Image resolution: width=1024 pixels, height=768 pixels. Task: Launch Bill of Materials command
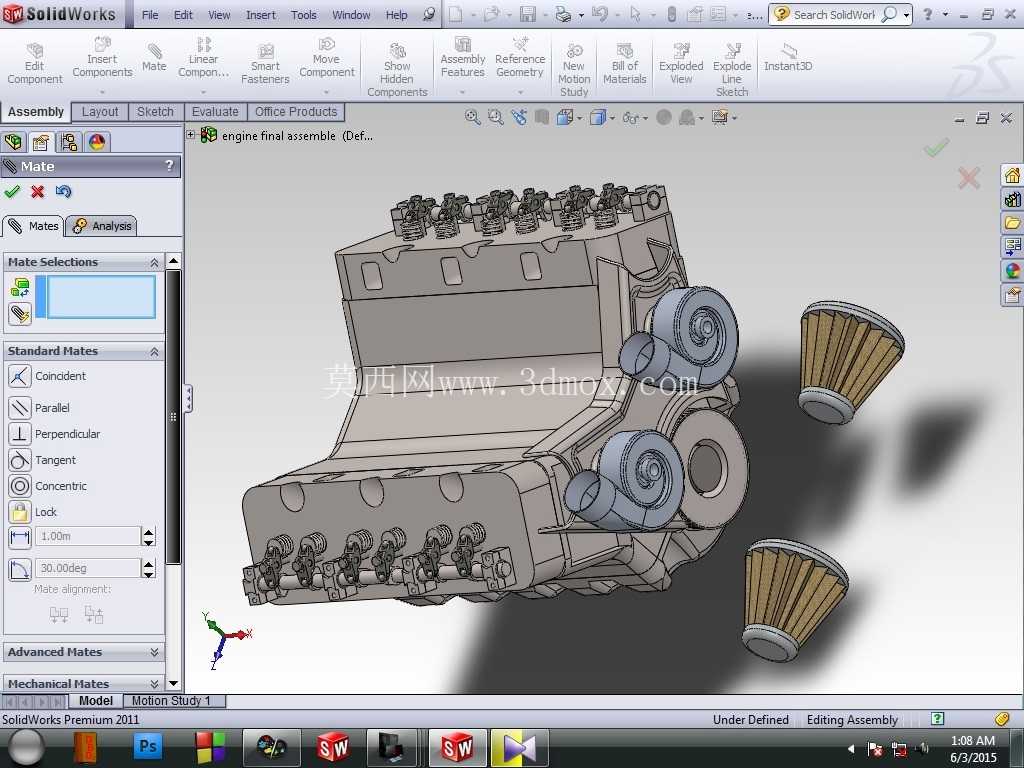click(x=624, y=63)
